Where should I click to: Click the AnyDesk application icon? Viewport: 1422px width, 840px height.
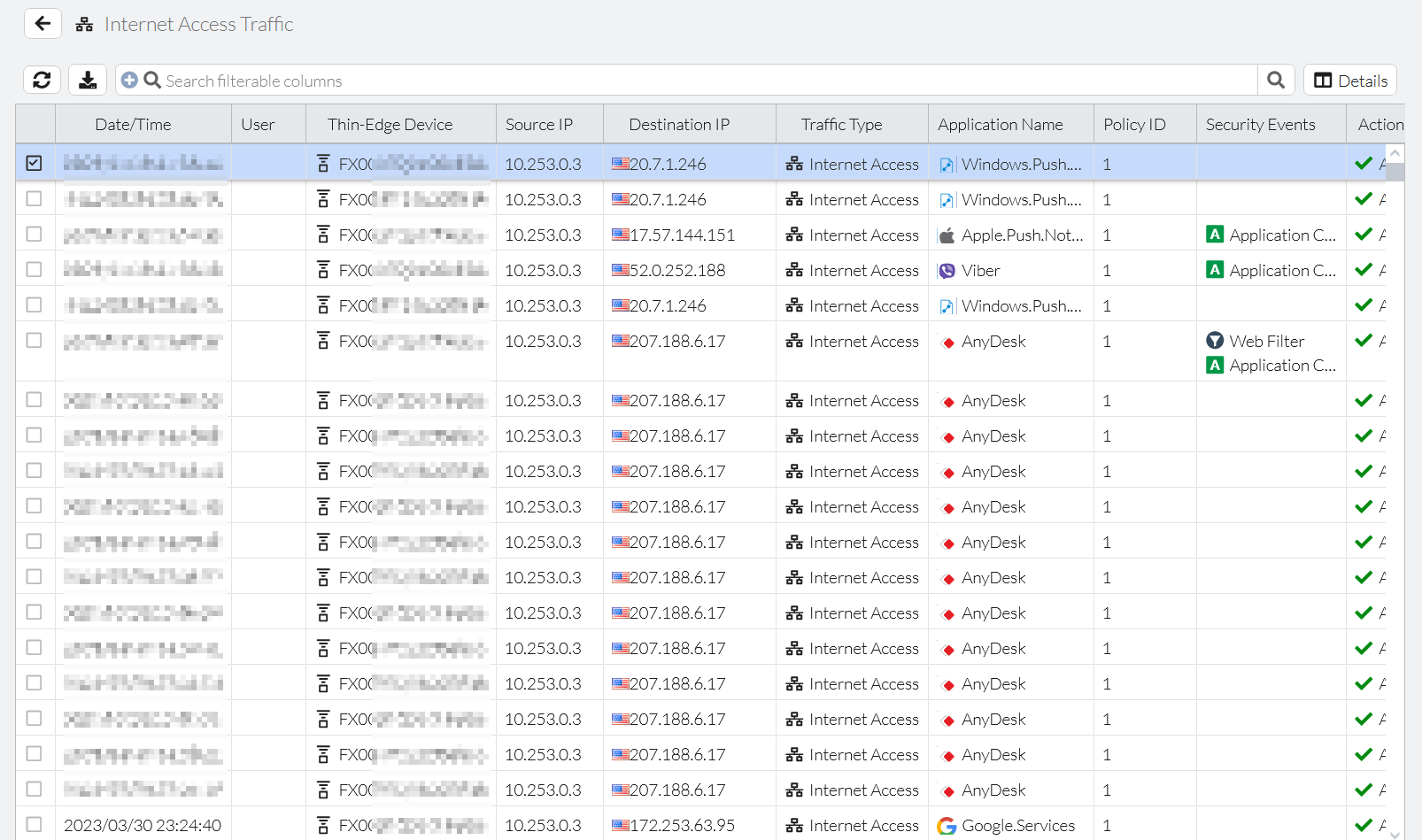947,341
